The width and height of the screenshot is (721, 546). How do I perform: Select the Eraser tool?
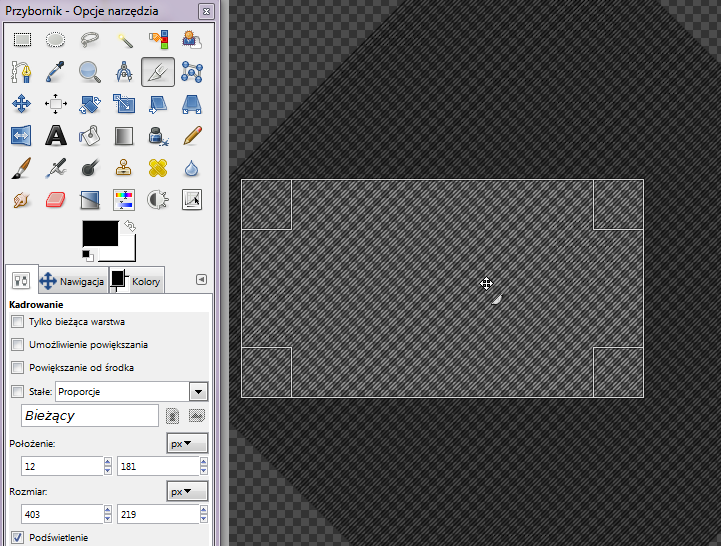tap(56, 199)
